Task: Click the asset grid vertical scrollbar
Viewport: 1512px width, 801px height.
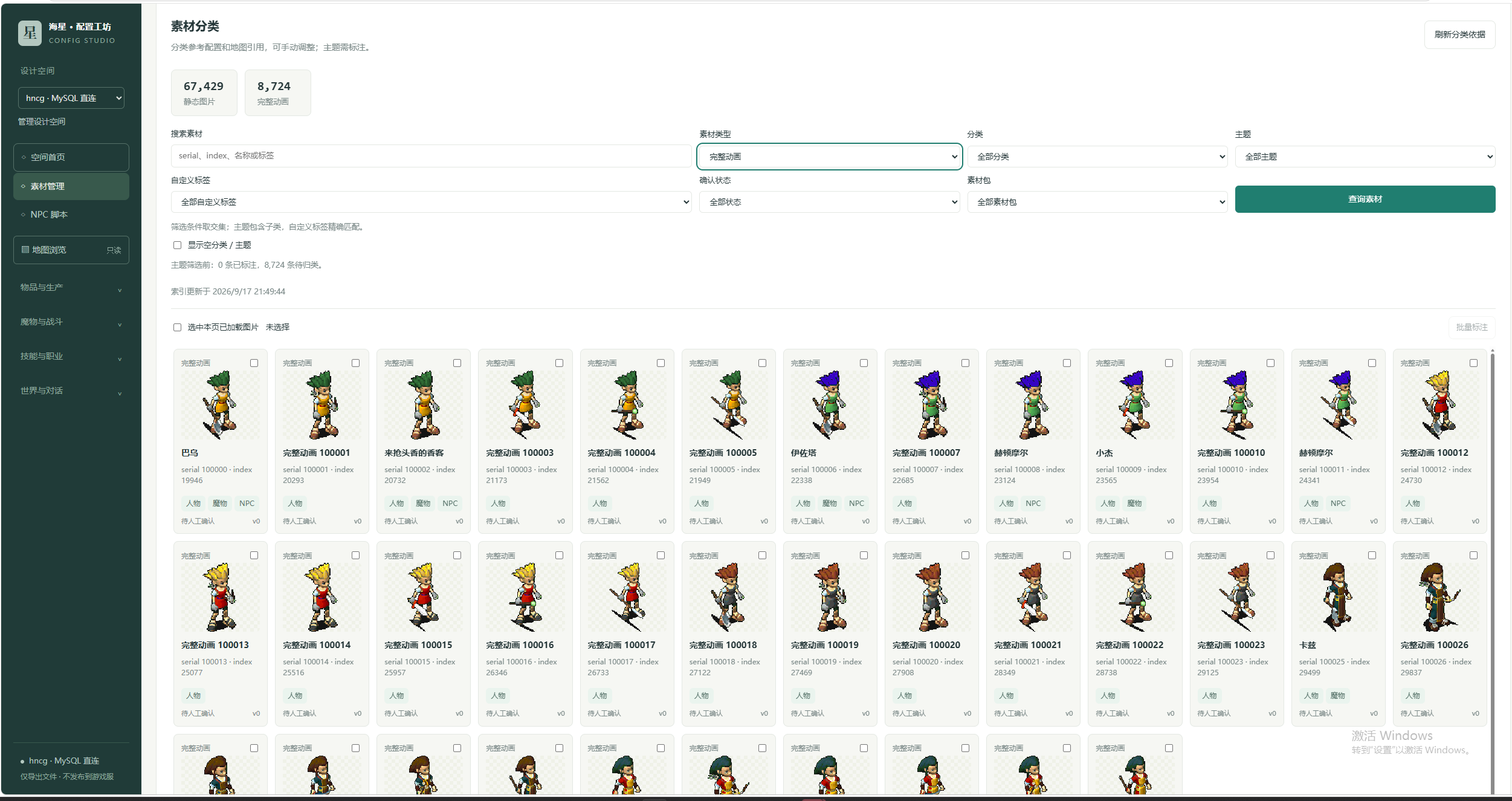Action: [1492, 571]
